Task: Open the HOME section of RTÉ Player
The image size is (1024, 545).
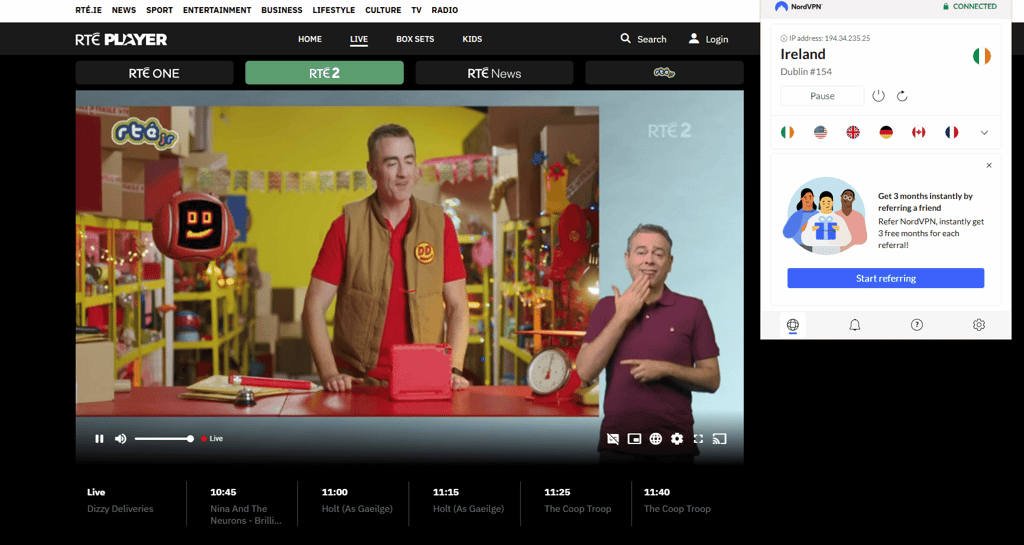Action: [310, 39]
